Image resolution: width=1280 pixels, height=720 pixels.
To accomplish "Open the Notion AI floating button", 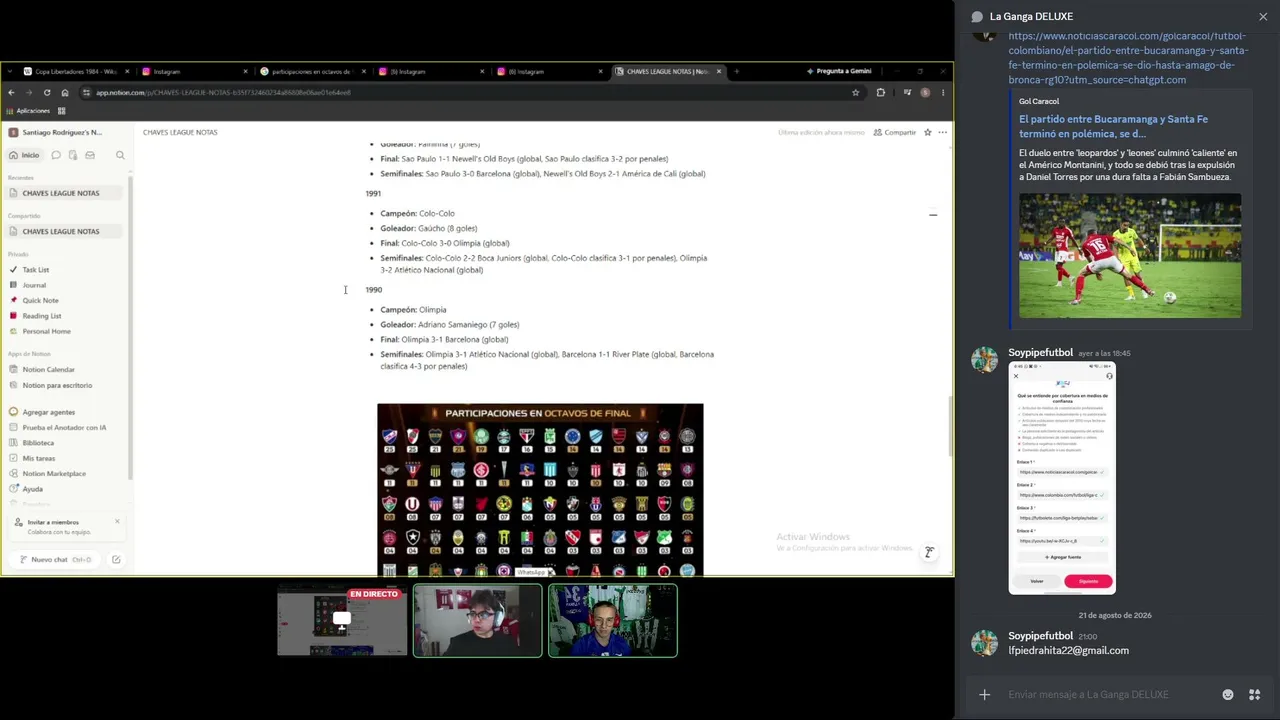I will 929,552.
